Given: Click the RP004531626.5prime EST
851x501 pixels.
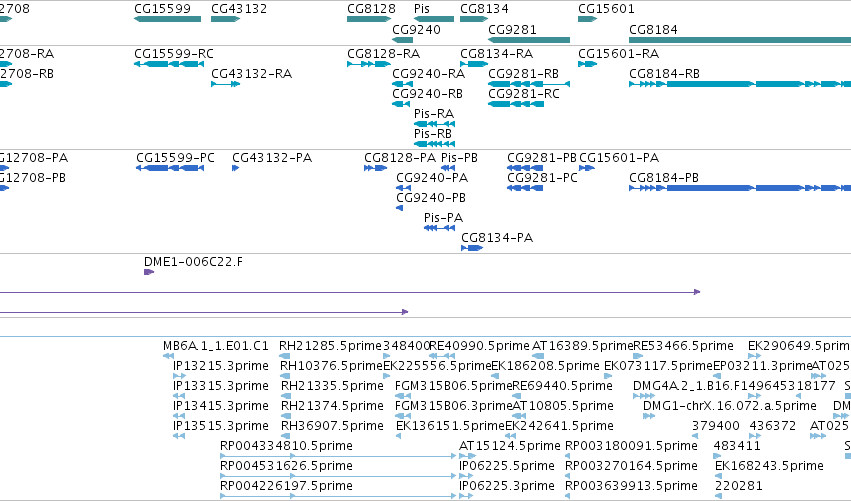Looking at the screenshot, I should [338, 477].
